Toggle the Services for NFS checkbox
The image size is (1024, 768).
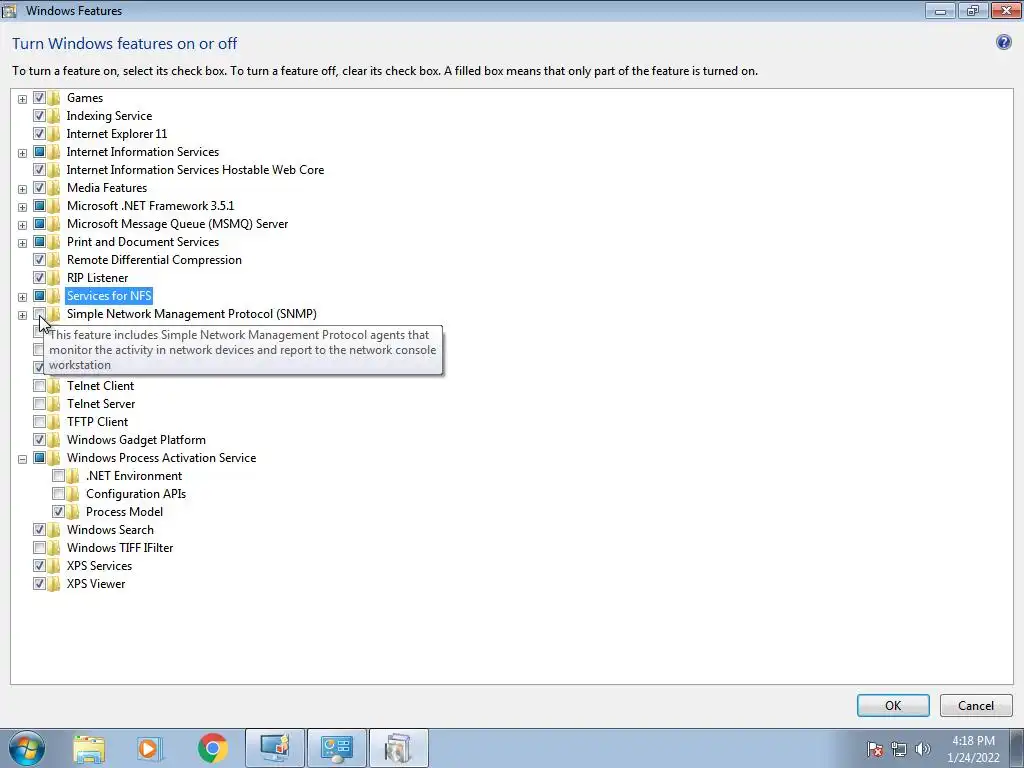(39, 296)
